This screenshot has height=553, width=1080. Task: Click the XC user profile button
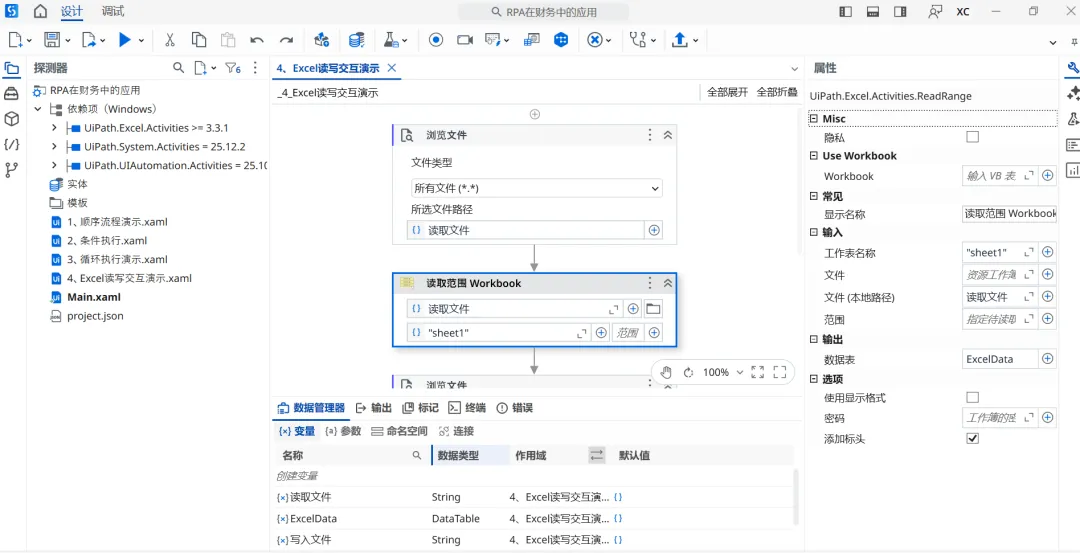pos(963,12)
